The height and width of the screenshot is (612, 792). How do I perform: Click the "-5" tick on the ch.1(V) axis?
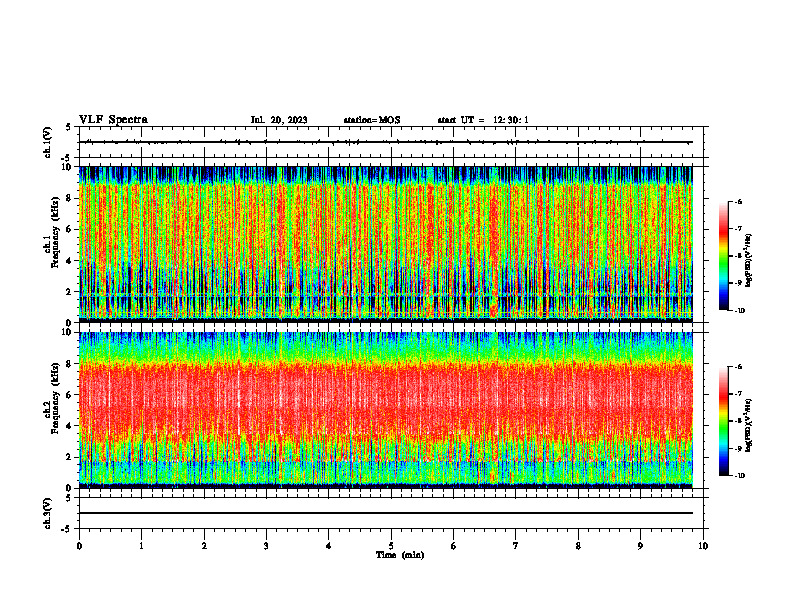67,158
